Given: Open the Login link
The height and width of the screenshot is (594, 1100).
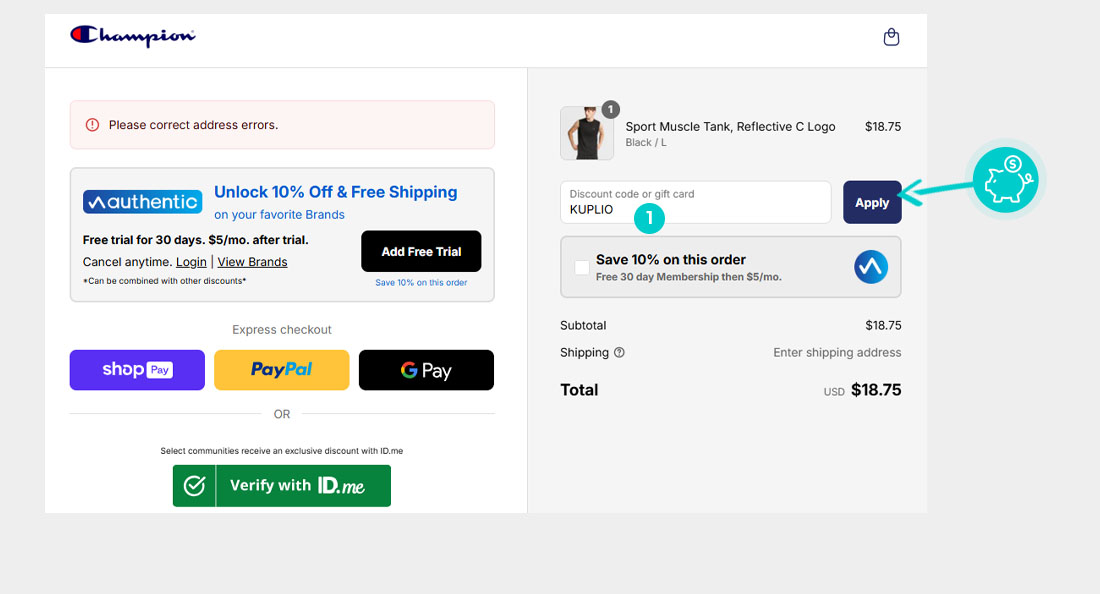Looking at the screenshot, I should tap(191, 262).
